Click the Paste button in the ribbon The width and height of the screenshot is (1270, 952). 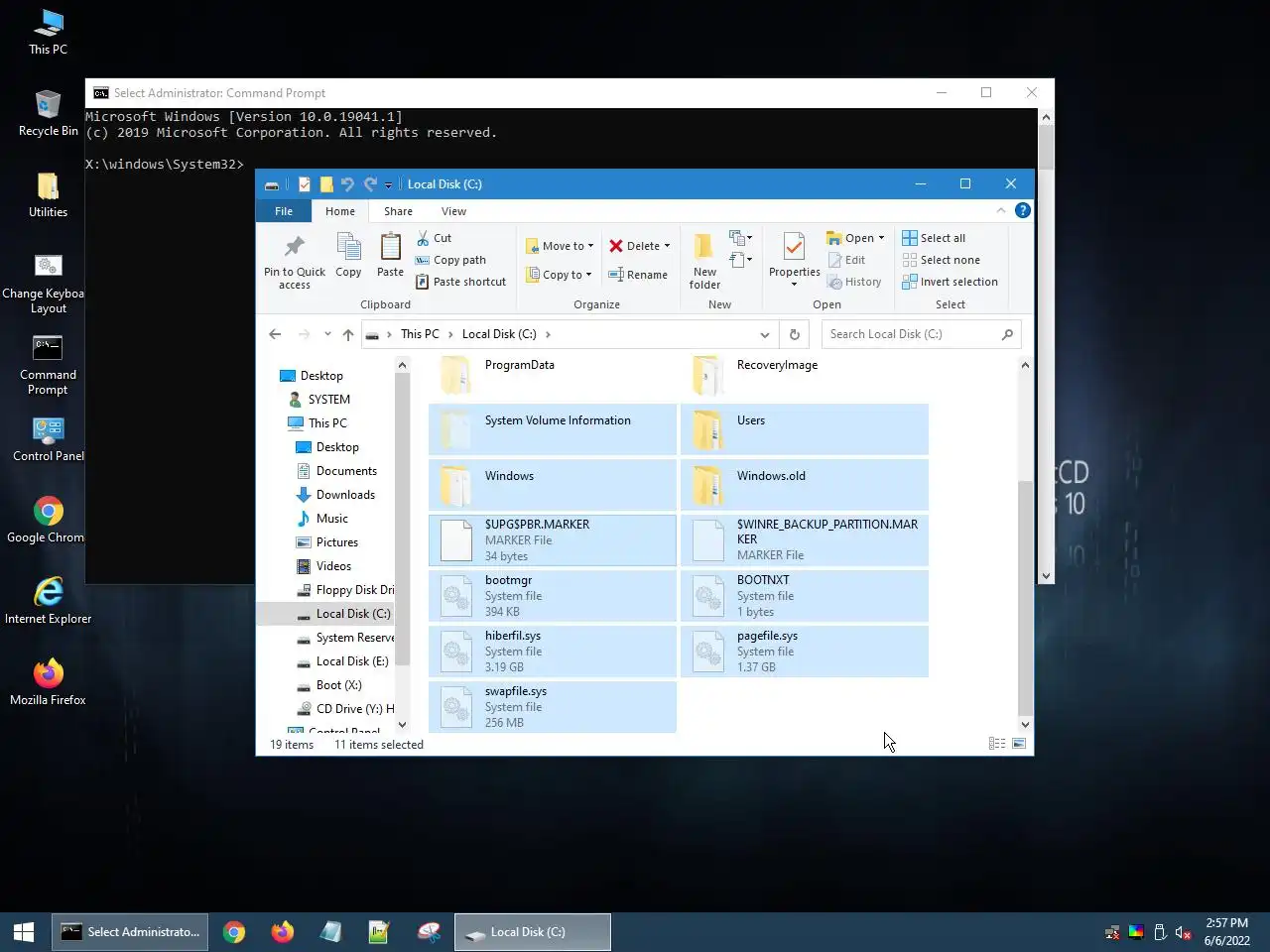(391, 256)
